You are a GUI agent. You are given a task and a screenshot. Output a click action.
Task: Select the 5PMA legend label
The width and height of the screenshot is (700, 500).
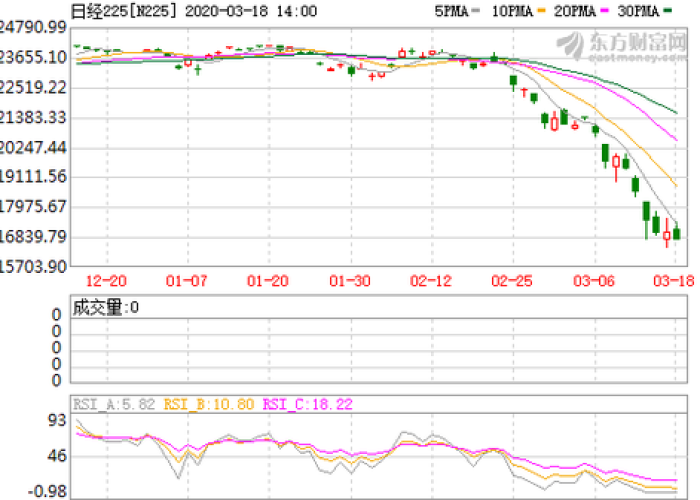click(x=451, y=11)
